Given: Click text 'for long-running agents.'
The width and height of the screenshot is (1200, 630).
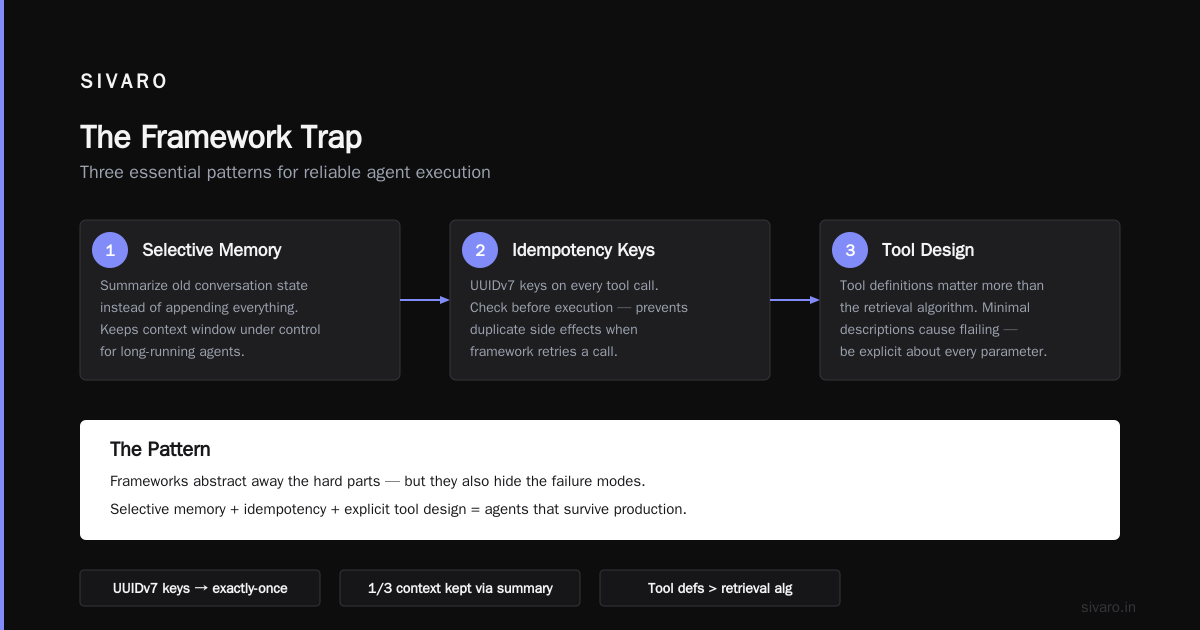Looking at the screenshot, I should click(x=172, y=351).
